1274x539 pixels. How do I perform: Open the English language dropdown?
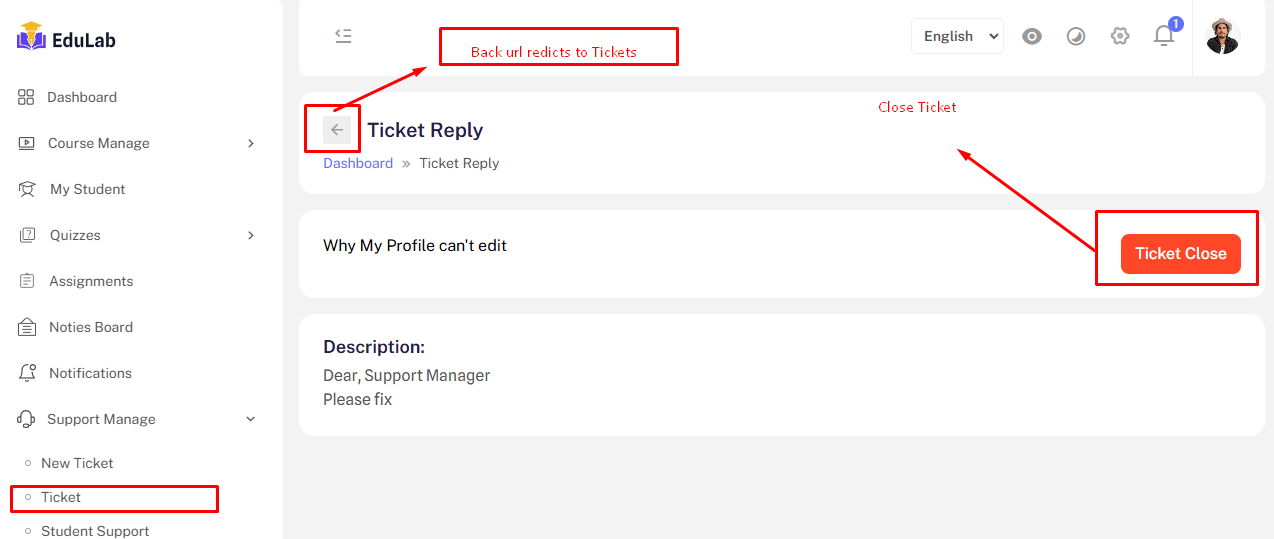pyautogui.click(x=957, y=36)
